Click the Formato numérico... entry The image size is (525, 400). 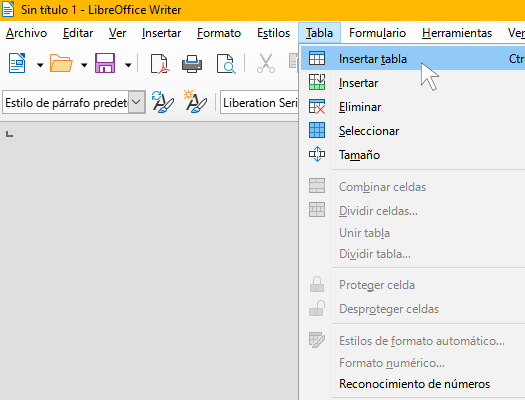click(x=413, y=363)
